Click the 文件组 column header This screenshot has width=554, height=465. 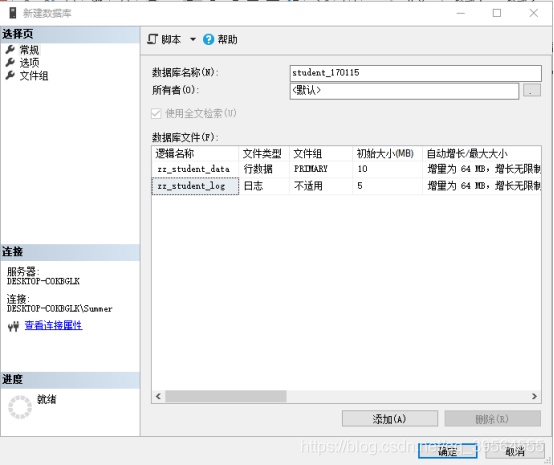point(321,154)
